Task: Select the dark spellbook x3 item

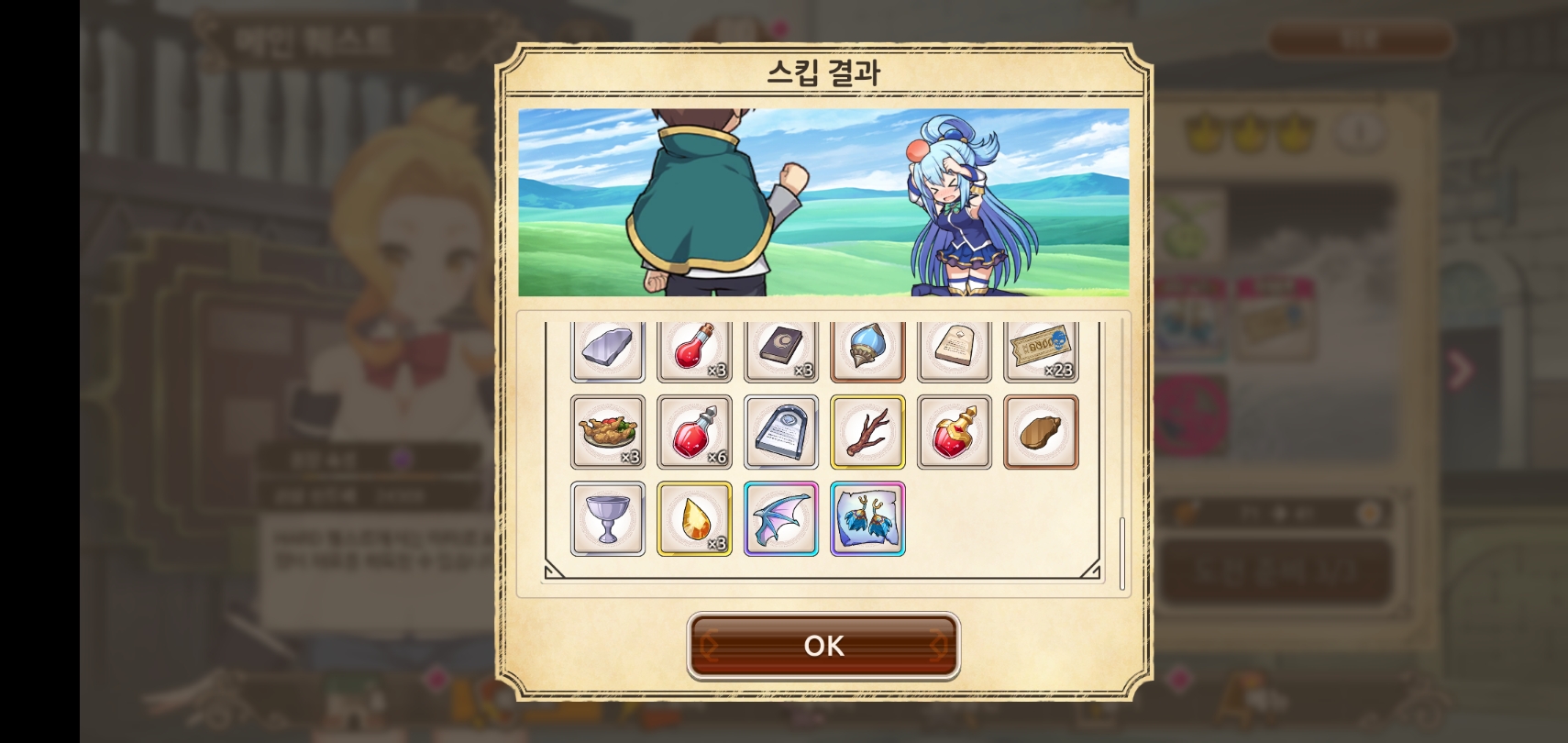Action: (780, 351)
